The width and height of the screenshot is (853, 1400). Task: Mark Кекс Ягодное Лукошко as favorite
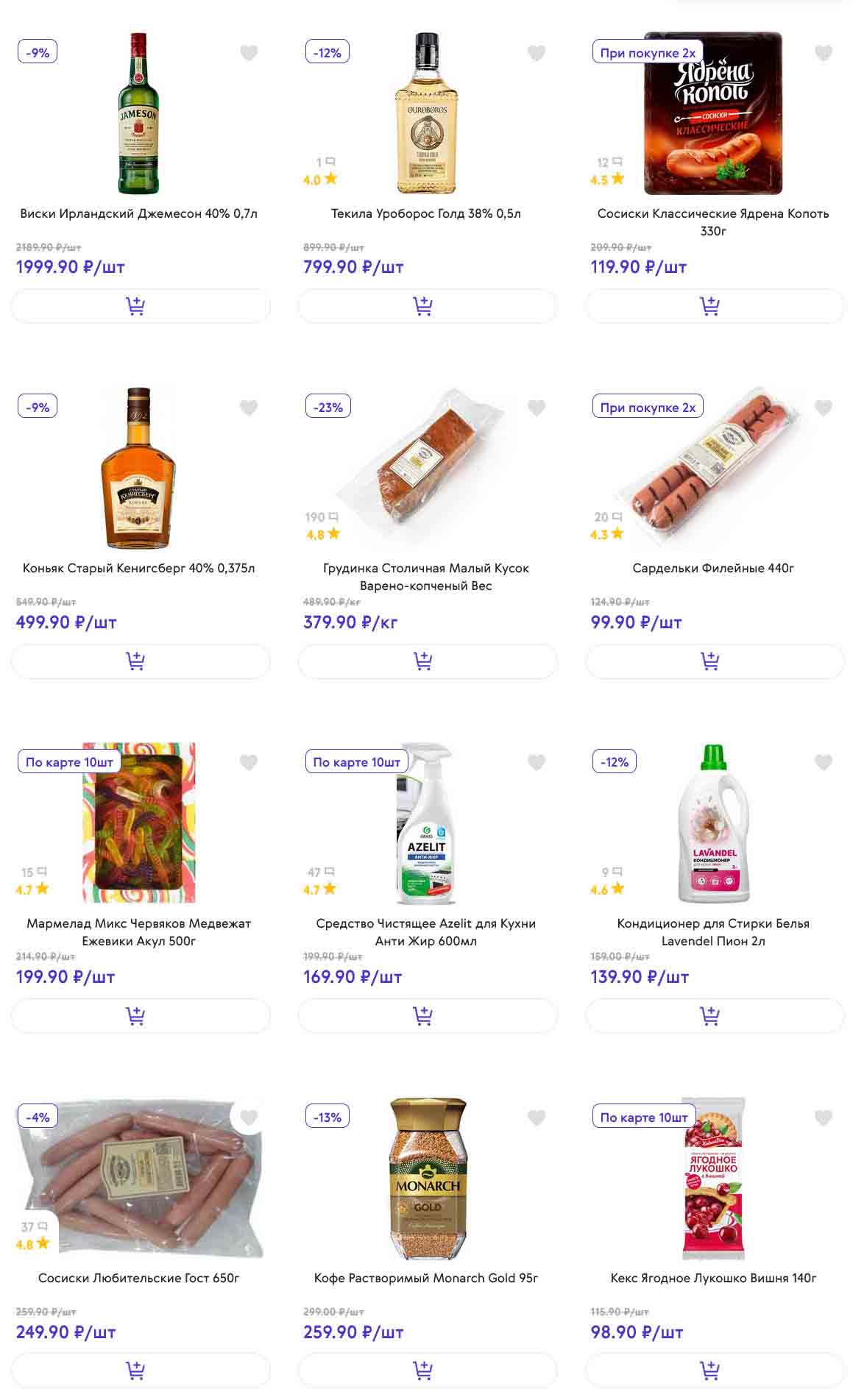[824, 1117]
